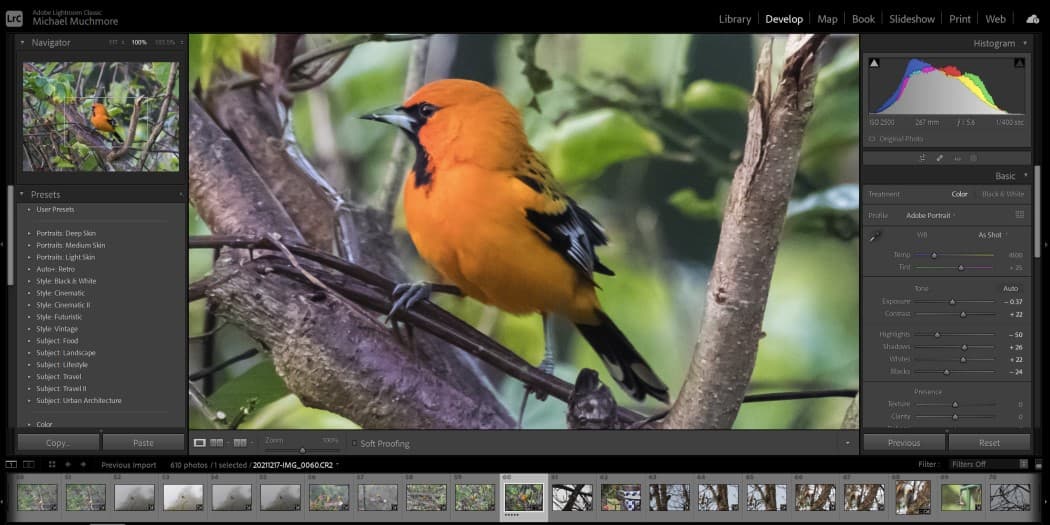Open the Filters Off dropdown
This screenshot has width=1050, height=525.
point(987,464)
